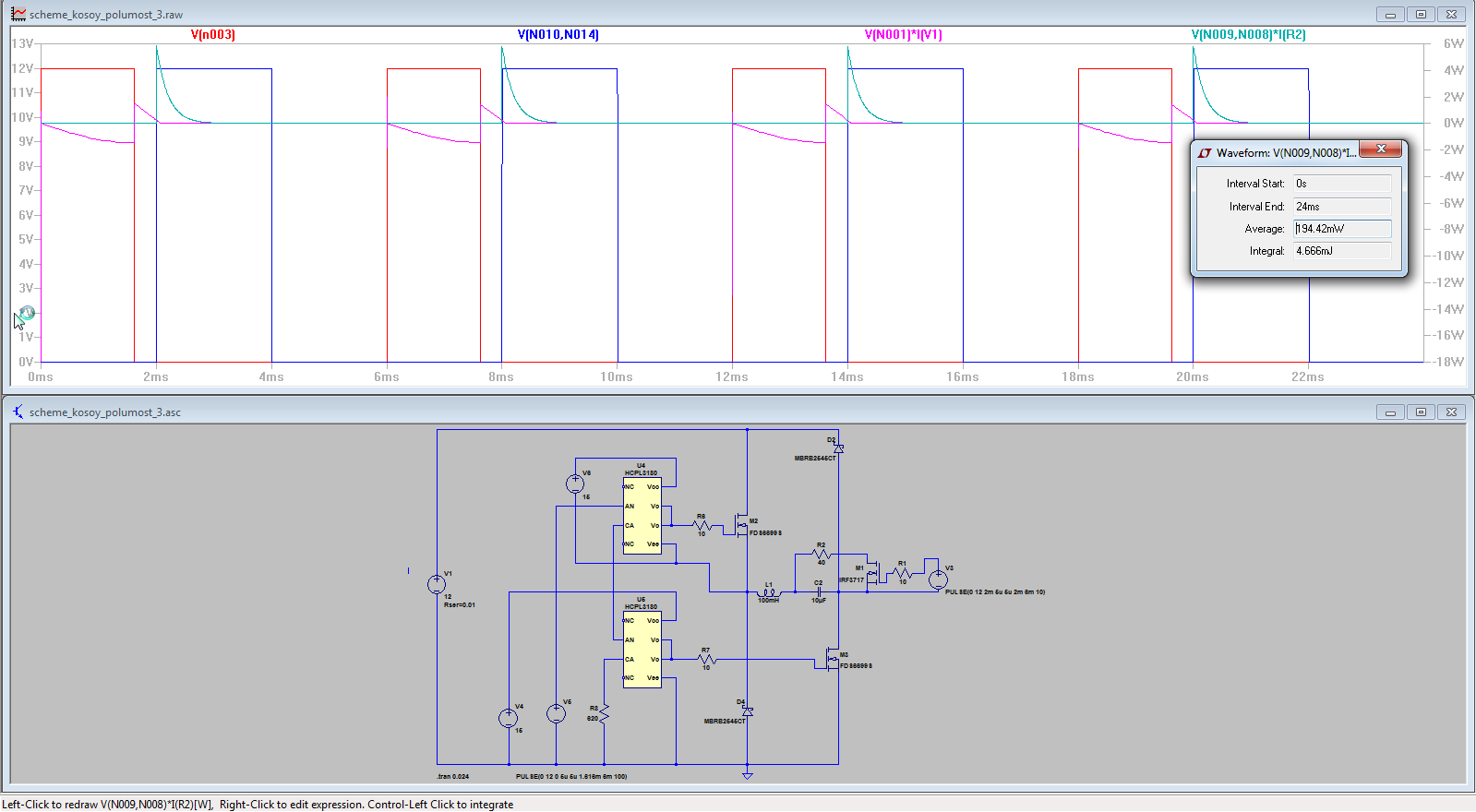Click the V(n003) red trace label
The height and width of the screenshot is (812, 1476).
tap(212, 34)
